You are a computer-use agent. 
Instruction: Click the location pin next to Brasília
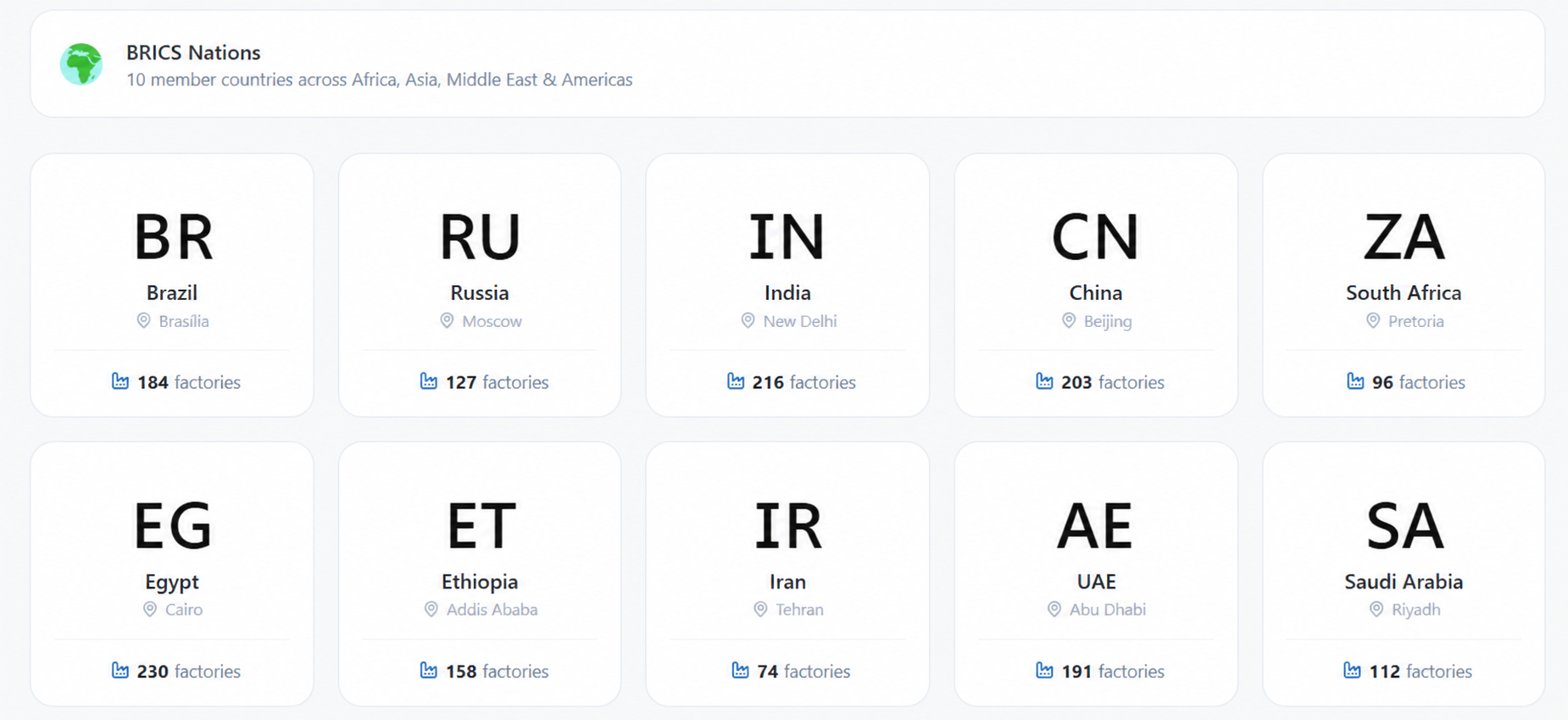click(143, 321)
